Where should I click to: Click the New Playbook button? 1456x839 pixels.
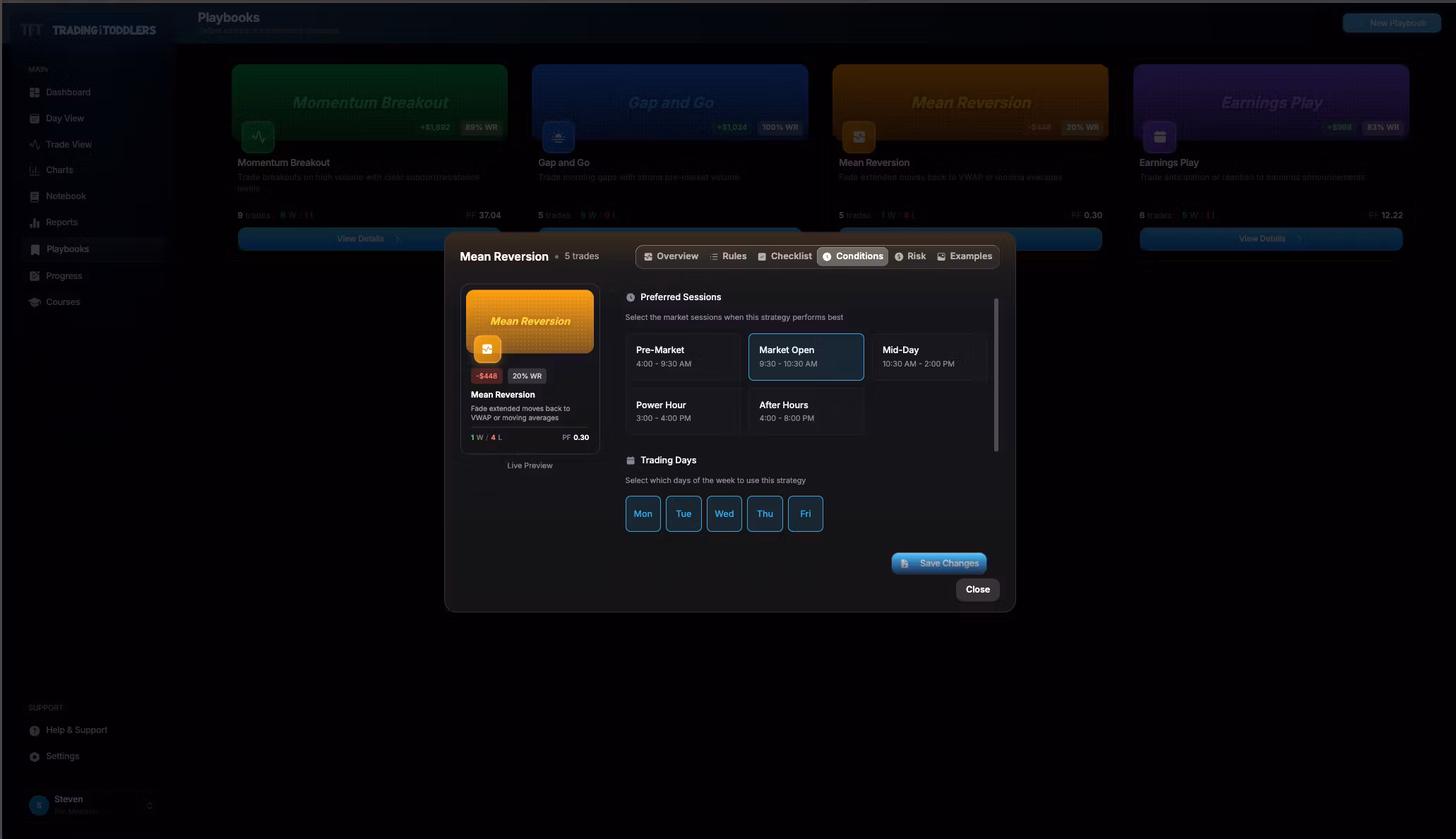pyautogui.click(x=1391, y=23)
